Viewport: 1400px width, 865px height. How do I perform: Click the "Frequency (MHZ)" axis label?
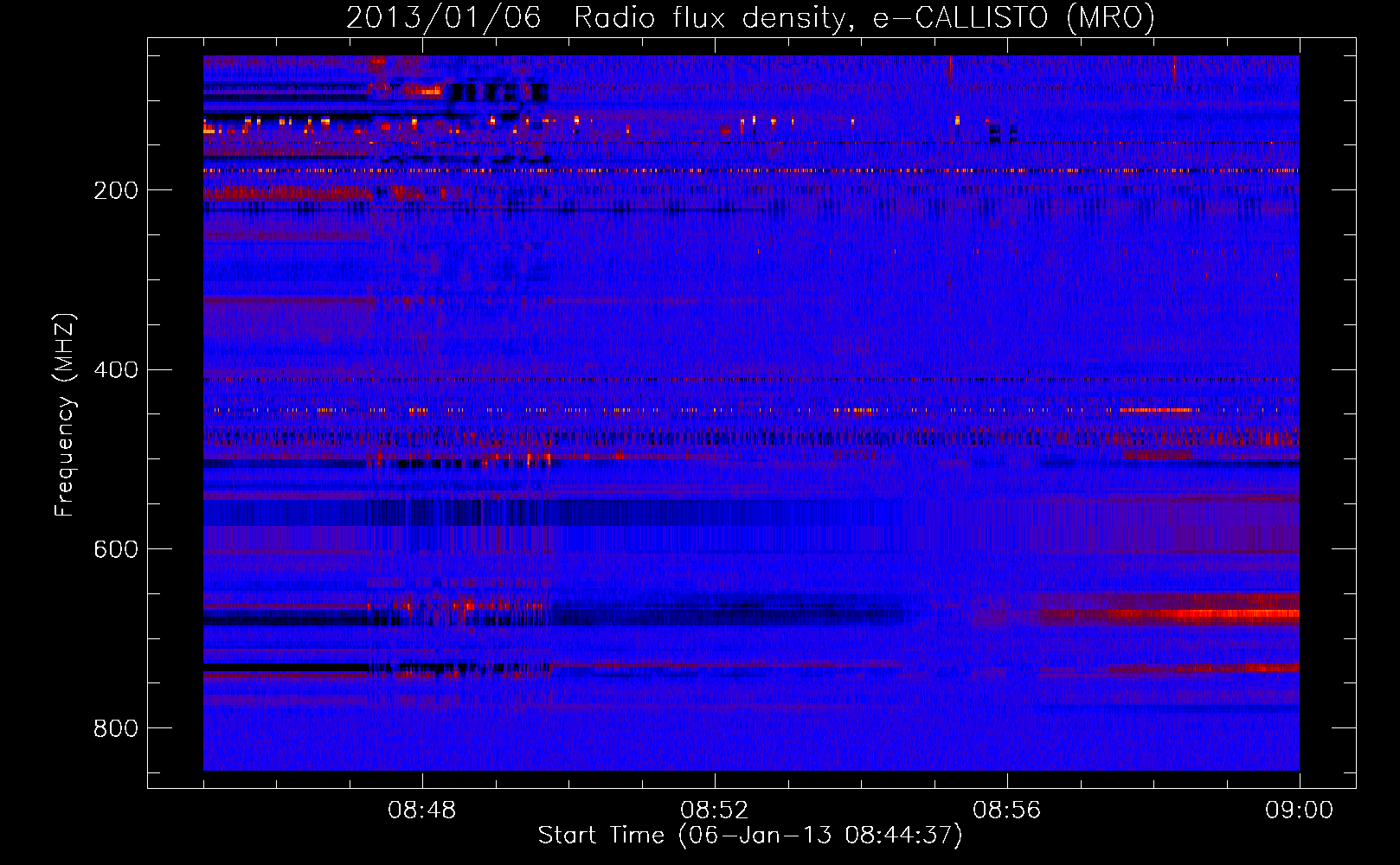click(64, 415)
